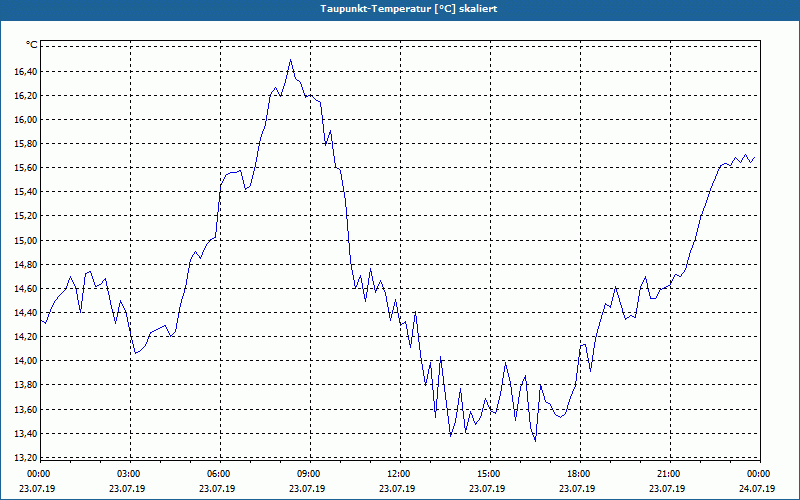Click the y-axis label '15,80'
Viewport: 800px width, 500px height.
[26, 144]
